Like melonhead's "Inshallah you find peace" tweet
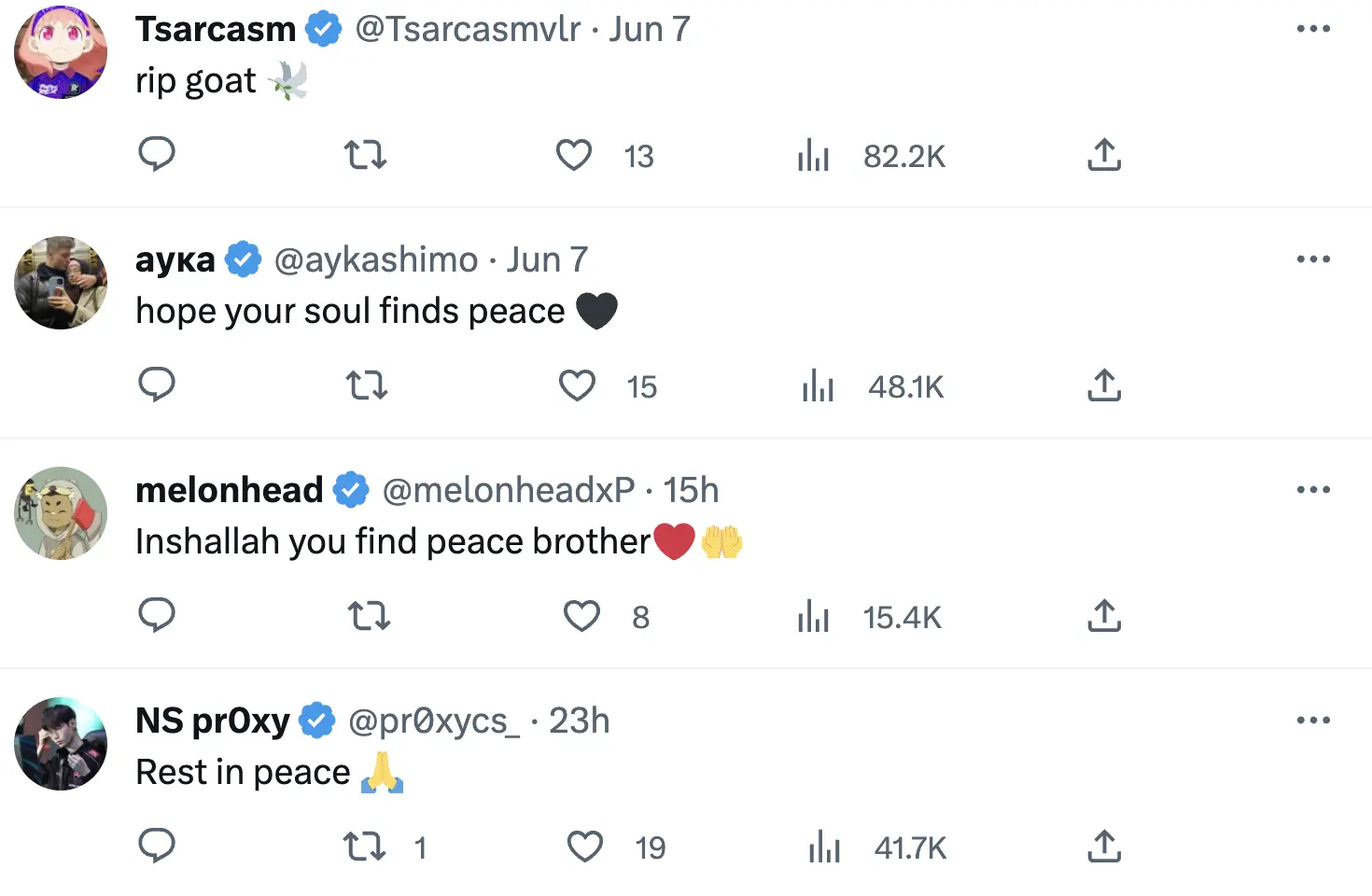The width and height of the screenshot is (1372, 896). 581,616
